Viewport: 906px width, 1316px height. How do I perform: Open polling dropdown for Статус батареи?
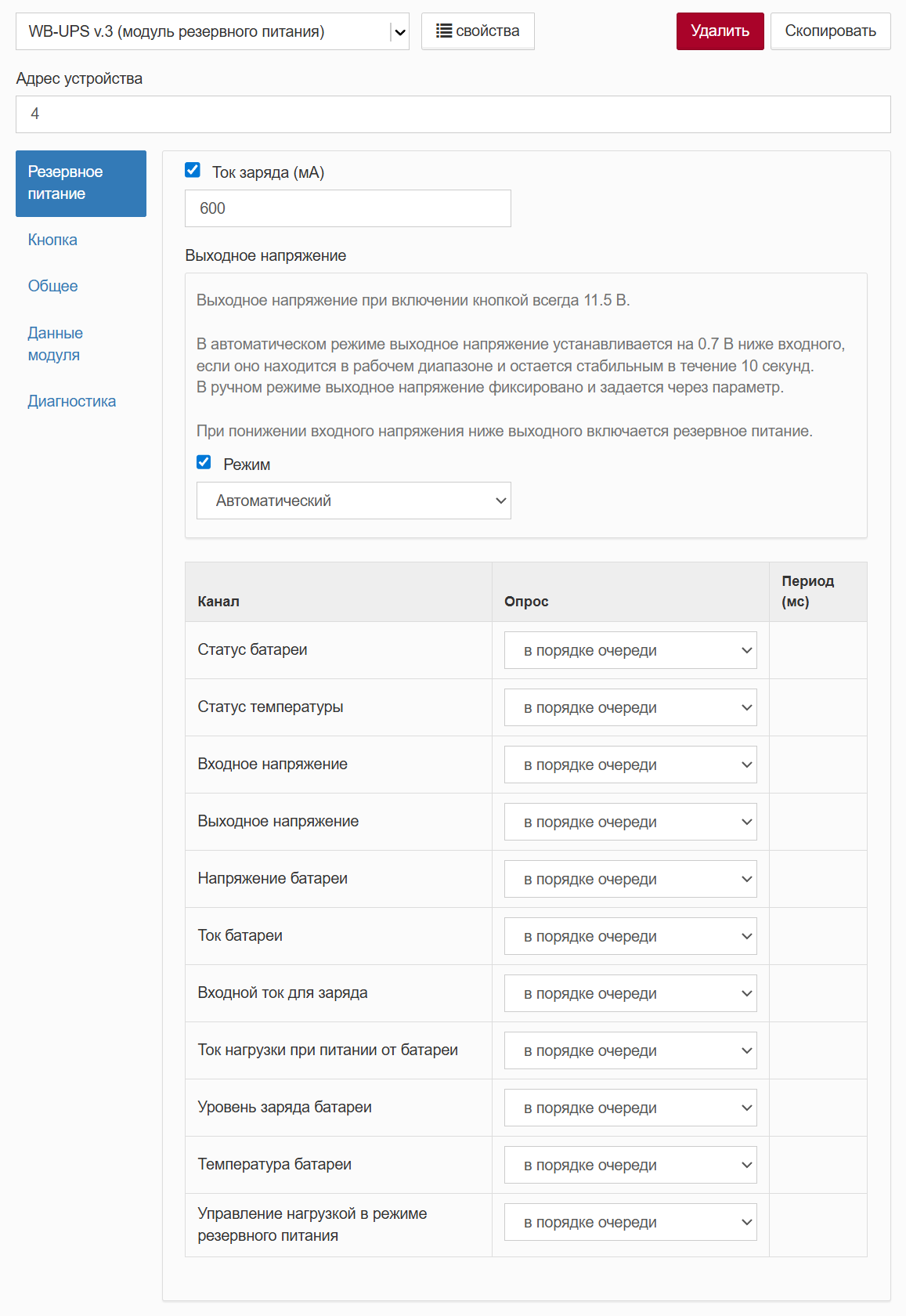pos(630,650)
